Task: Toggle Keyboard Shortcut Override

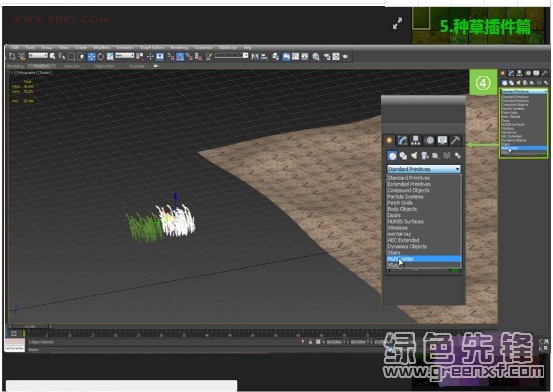Action: (x=160, y=56)
